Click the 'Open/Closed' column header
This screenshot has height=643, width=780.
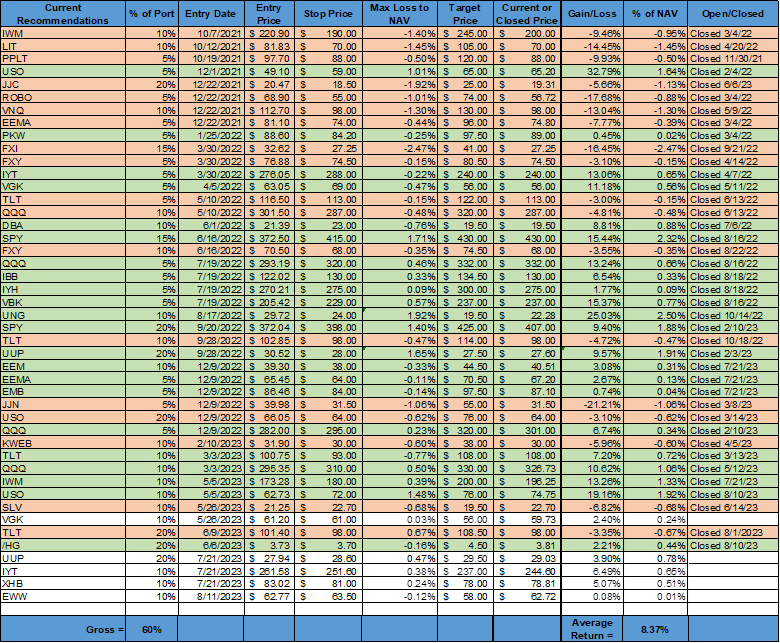point(733,14)
